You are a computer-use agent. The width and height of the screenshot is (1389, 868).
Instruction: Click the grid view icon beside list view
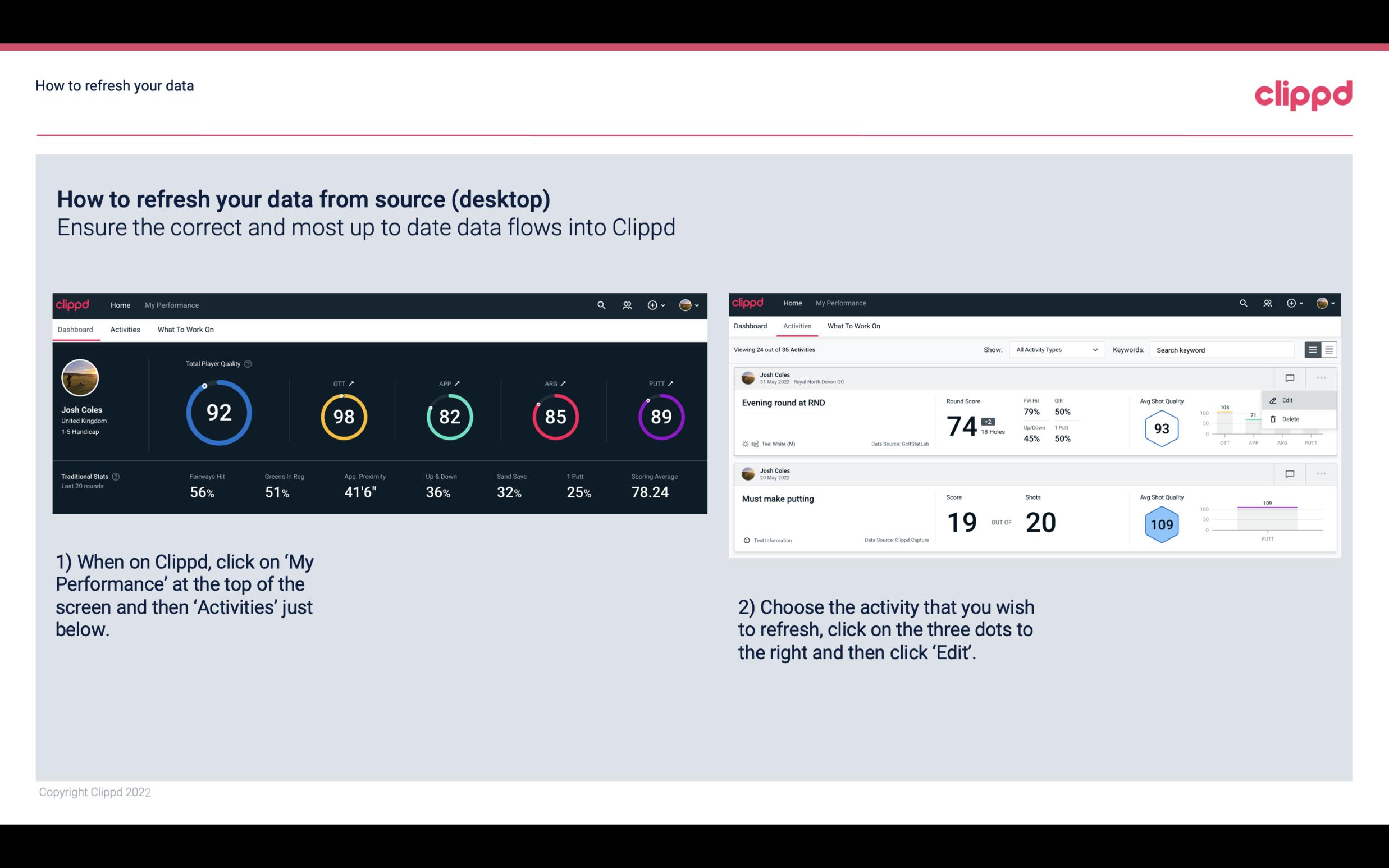coord(1329,350)
